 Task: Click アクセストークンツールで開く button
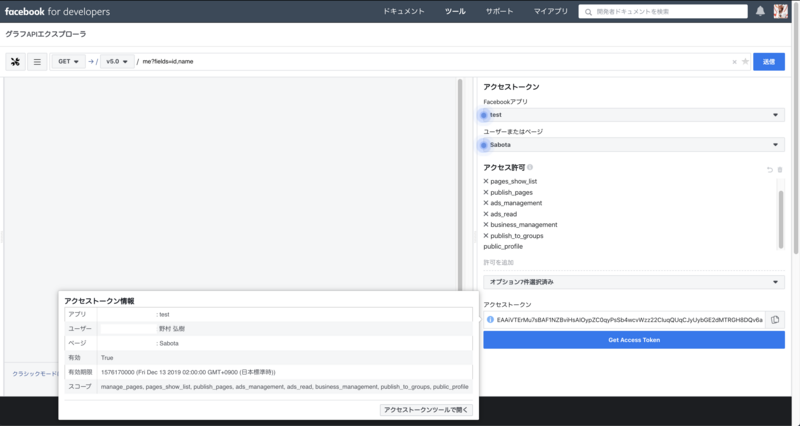426,410
